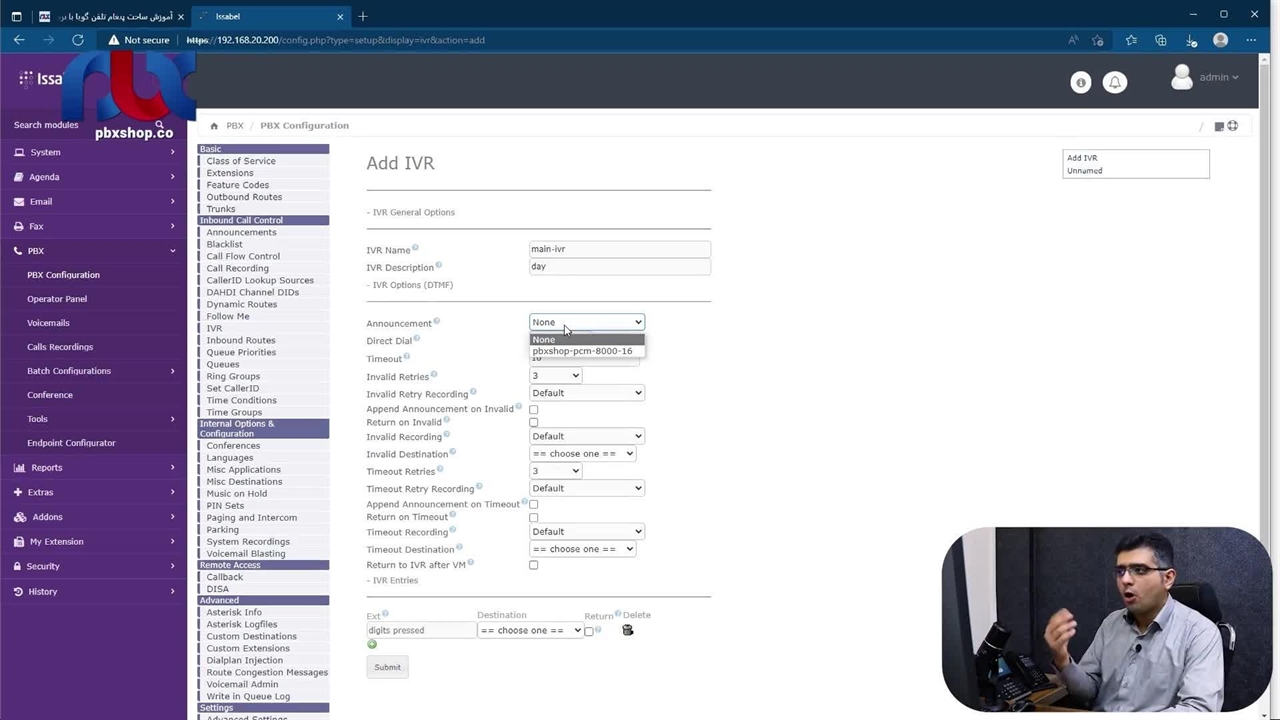
Task: Open the Ring Groups link
Action: coord(233,377)
